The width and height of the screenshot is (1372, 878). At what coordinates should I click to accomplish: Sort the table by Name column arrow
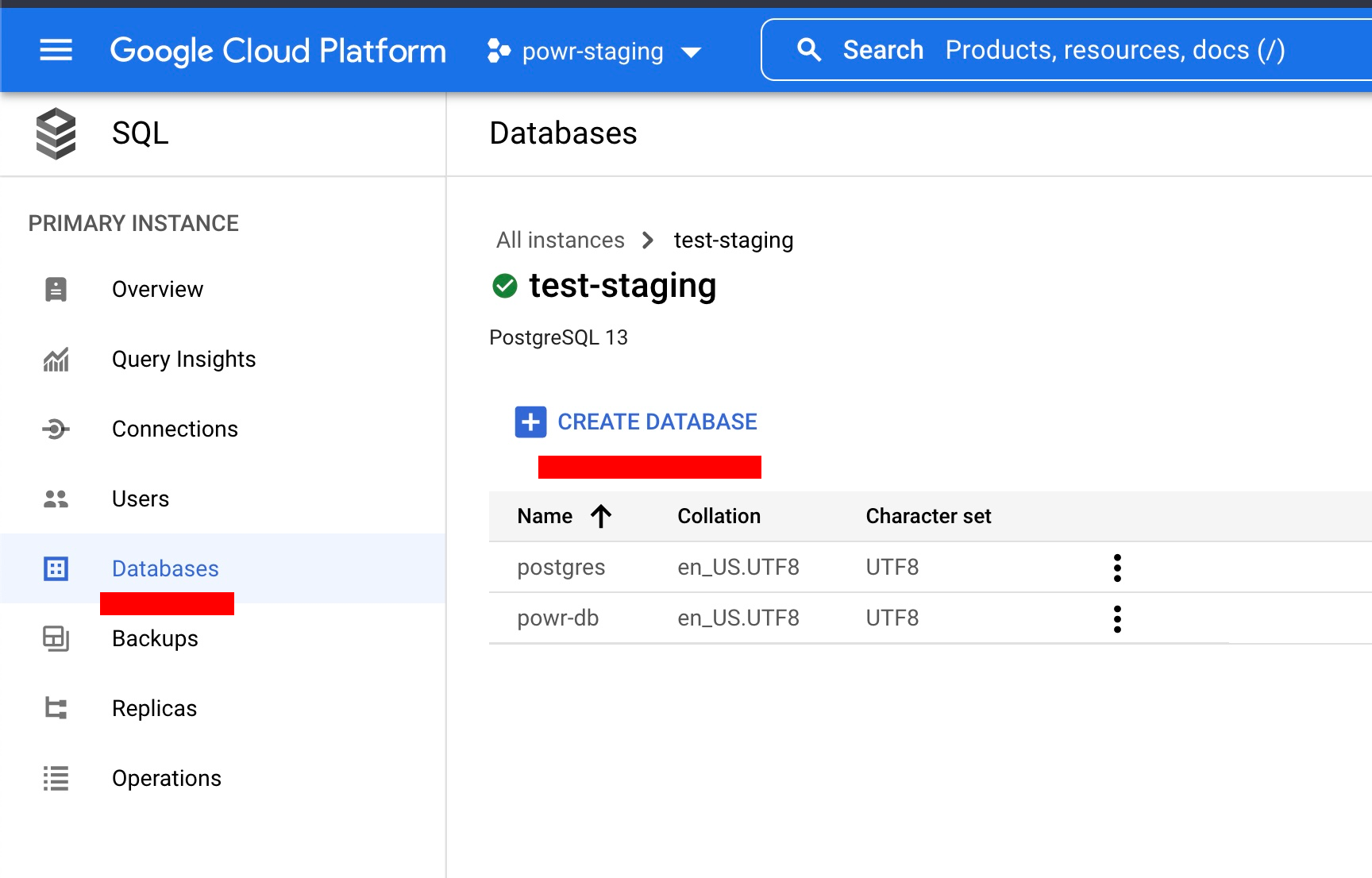[x=601, y=517]
